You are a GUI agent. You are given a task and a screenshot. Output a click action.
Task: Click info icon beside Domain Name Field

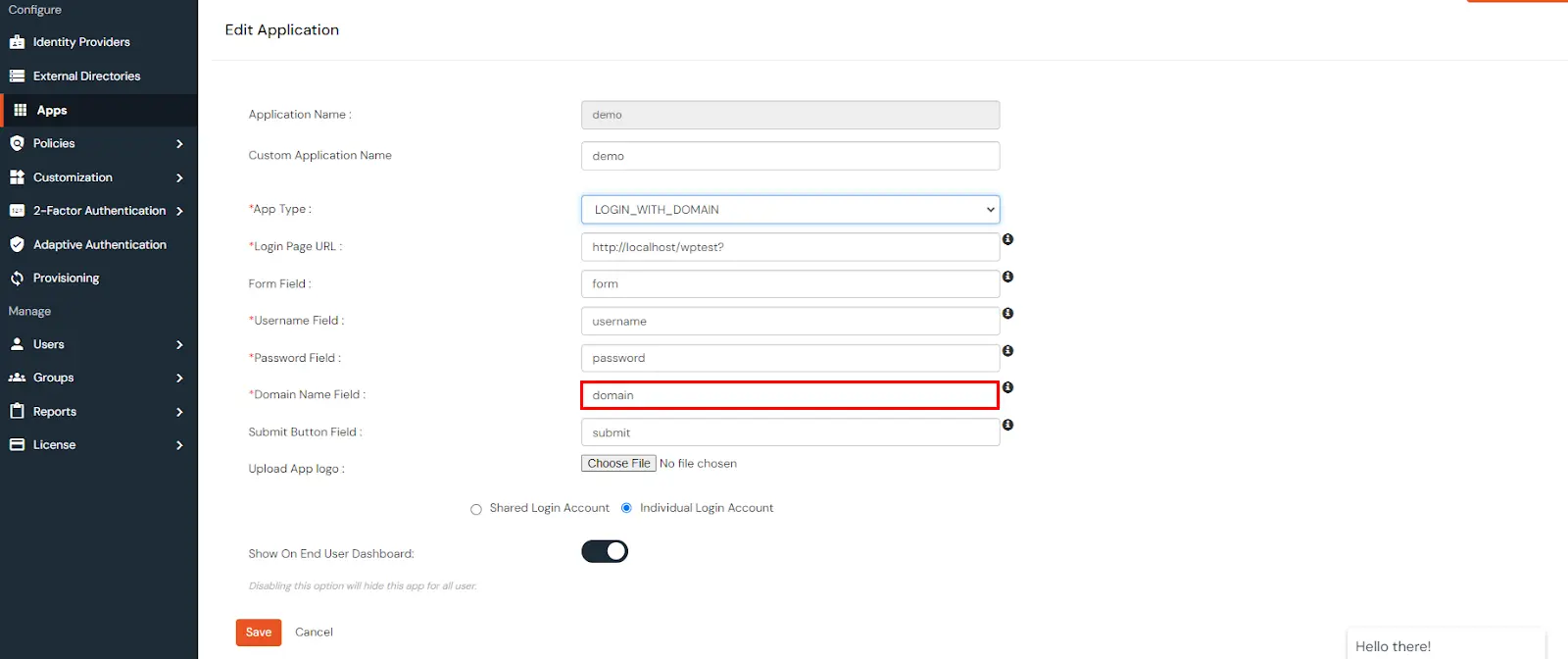coord(1007,387)
